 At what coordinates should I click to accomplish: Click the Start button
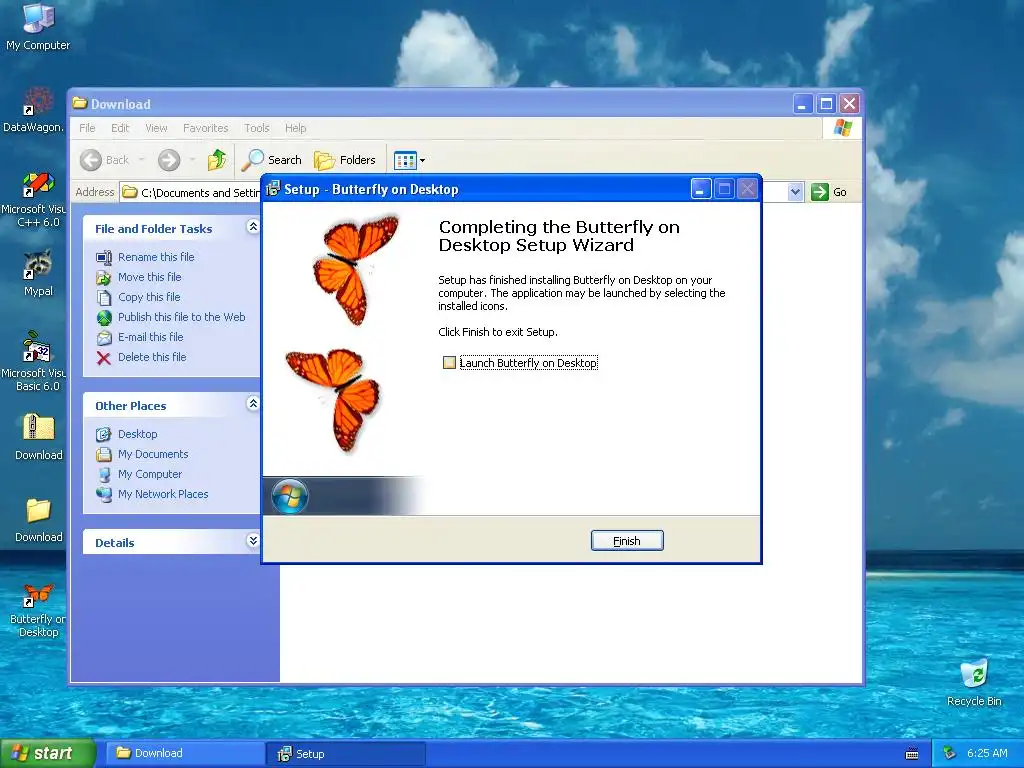pos(47,753)
